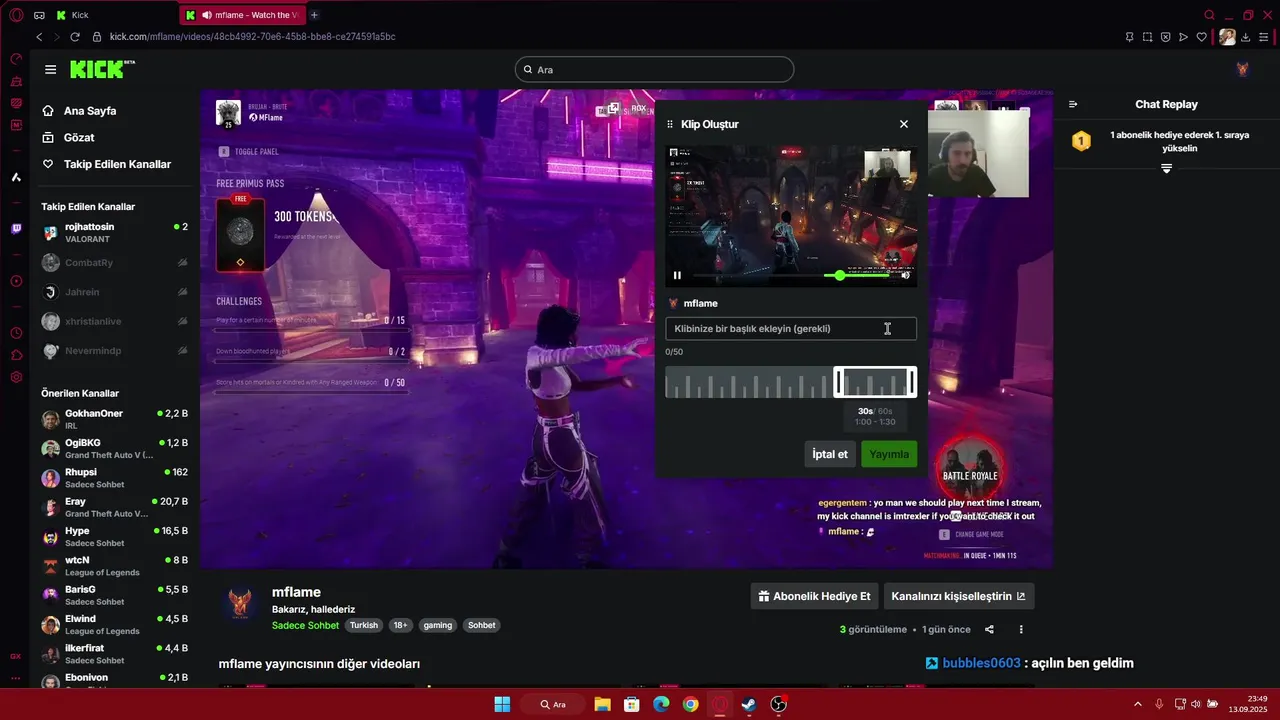Select xhristianlive in followed channels
Screen dimensions: 1280x720
[x=114, y=321]
